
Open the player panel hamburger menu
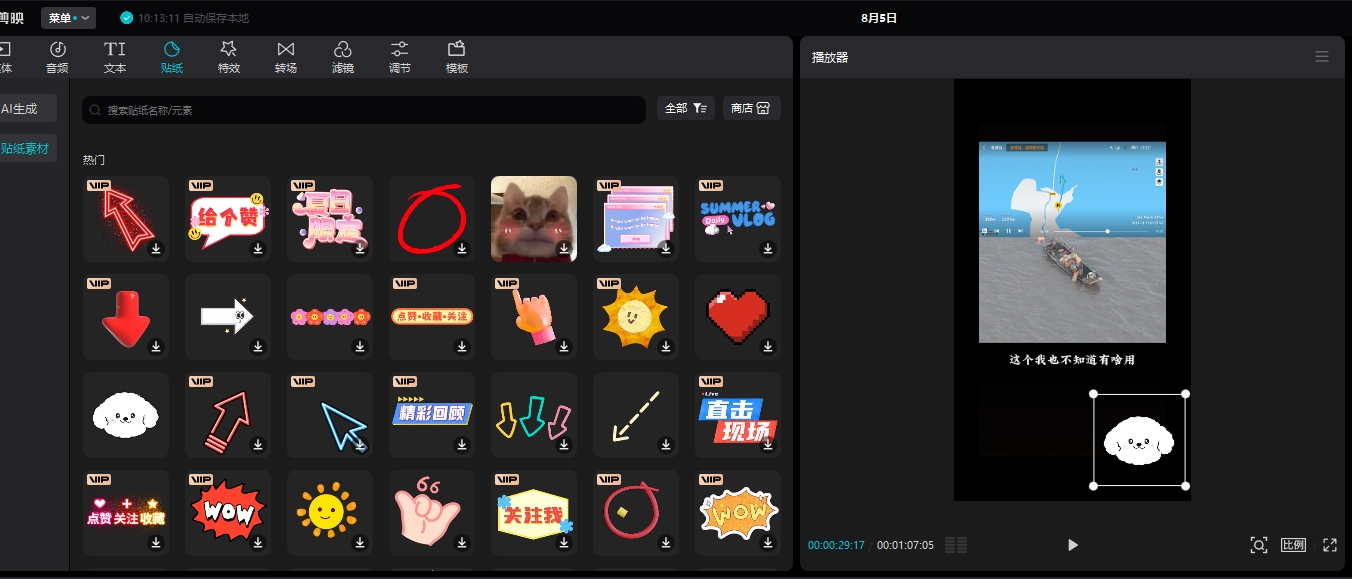pos(1321,57)
